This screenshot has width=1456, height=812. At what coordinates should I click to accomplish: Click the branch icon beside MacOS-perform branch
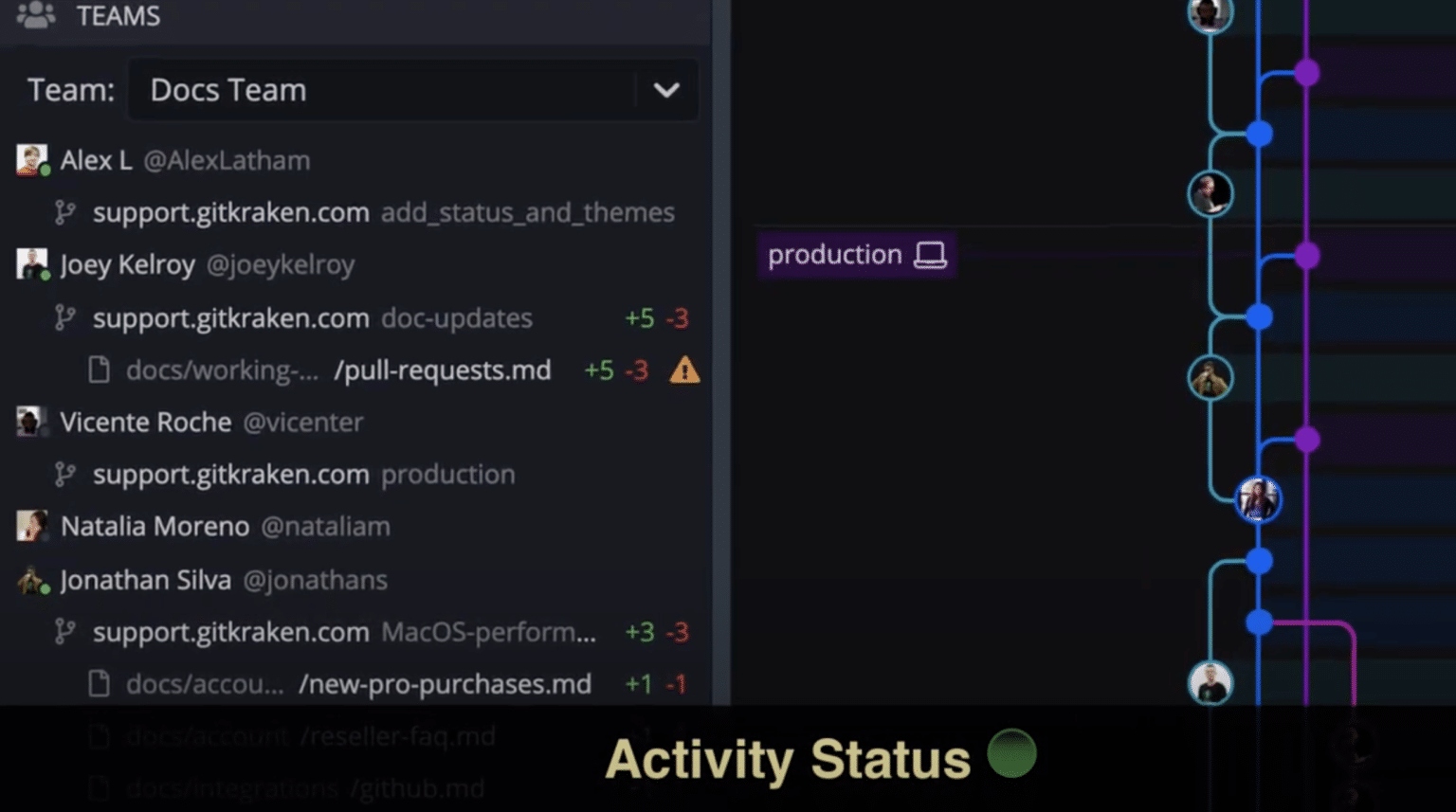[66, 632]
